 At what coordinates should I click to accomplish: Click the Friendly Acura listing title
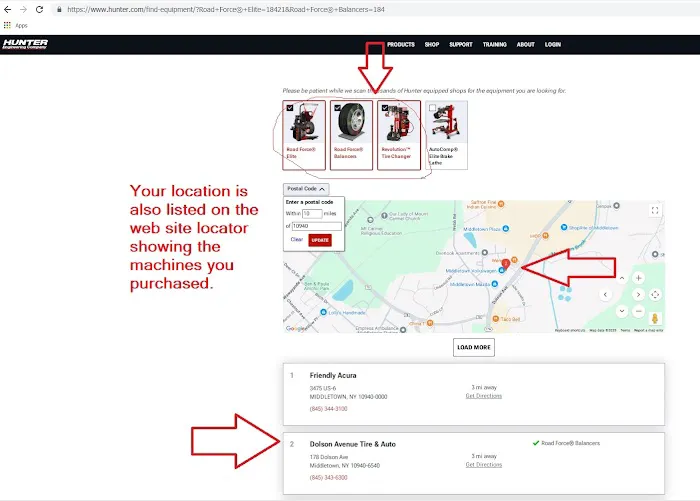[x=333, y=376]
